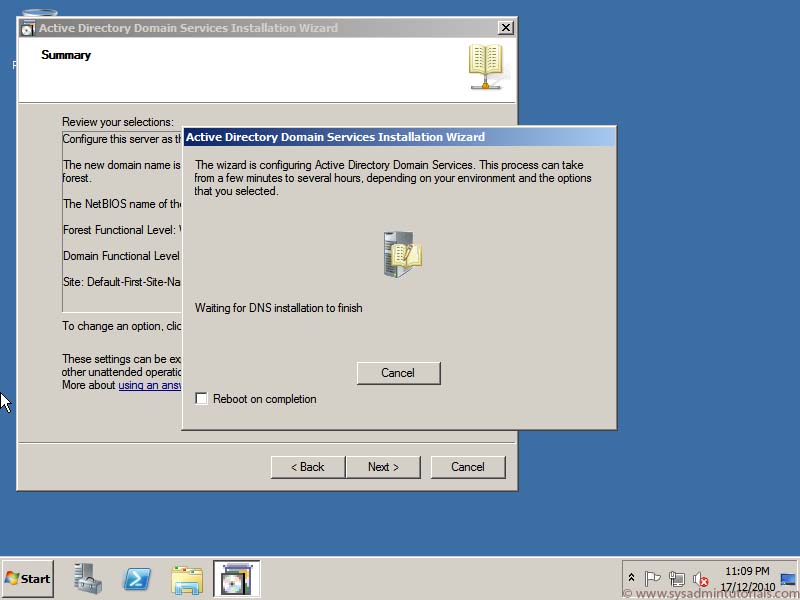Open Windows Explorer from the taskbar

pyautogui.click(x=188, y=578)
